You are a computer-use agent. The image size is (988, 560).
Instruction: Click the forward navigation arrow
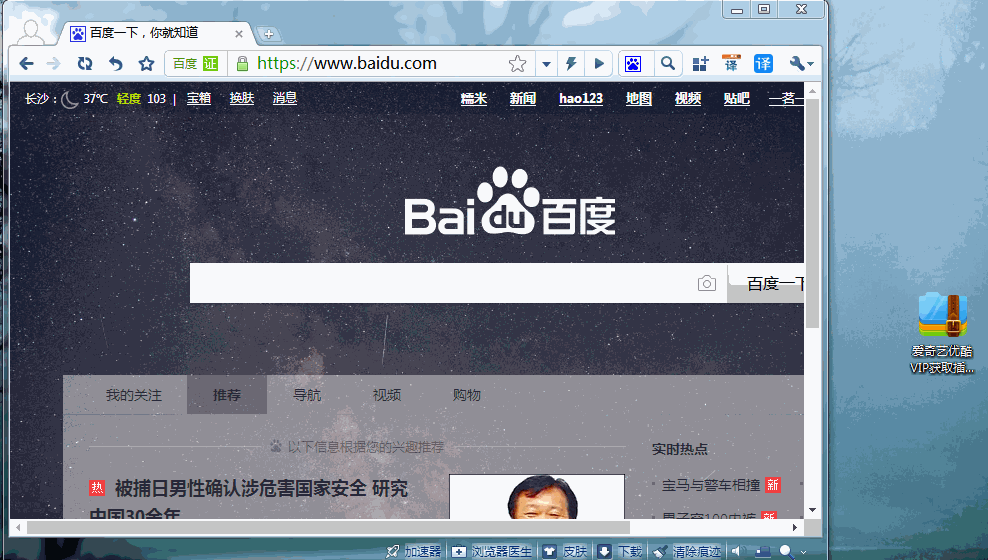54,63
